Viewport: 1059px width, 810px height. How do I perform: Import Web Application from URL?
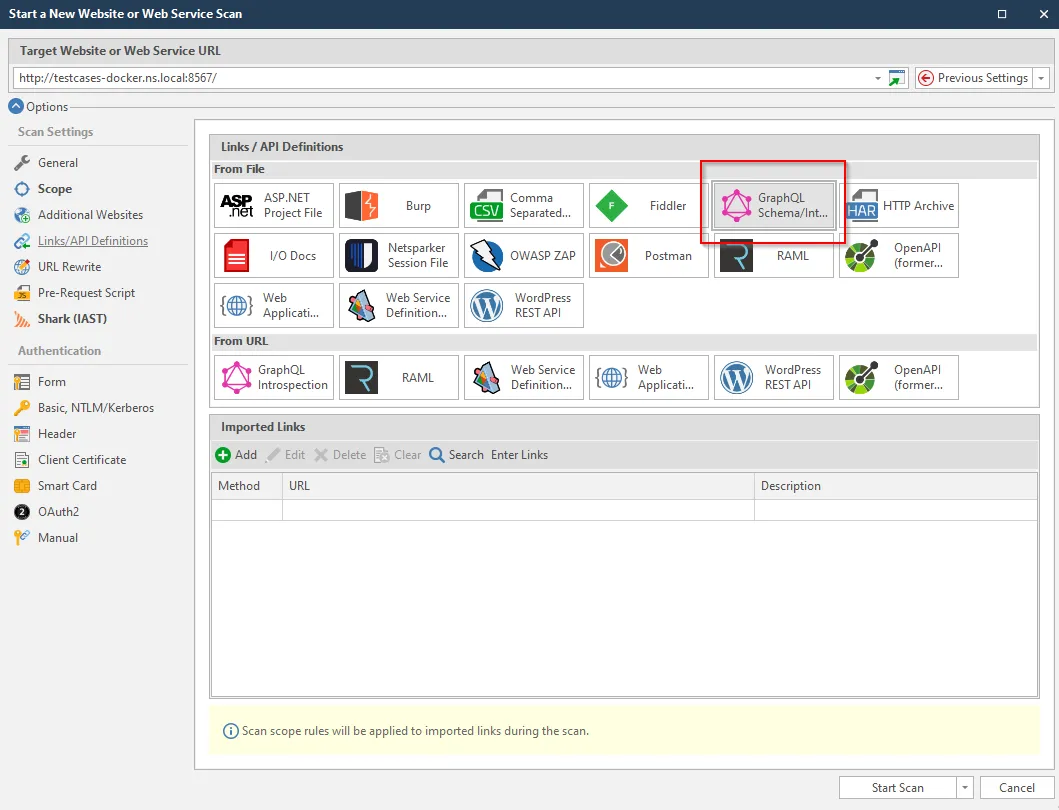click(648, 378)
